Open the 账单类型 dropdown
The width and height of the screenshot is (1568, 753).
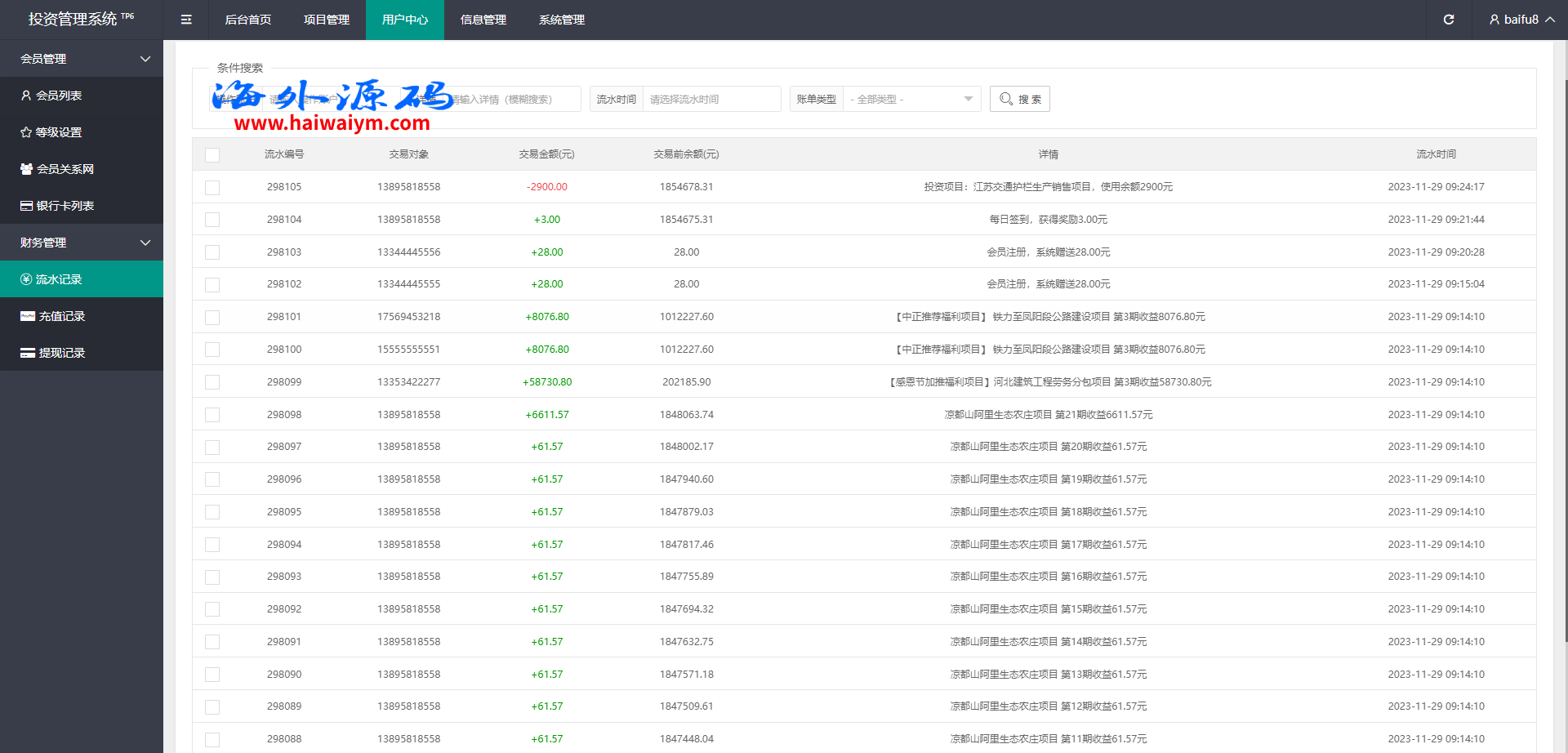click(x=911, y=99)
